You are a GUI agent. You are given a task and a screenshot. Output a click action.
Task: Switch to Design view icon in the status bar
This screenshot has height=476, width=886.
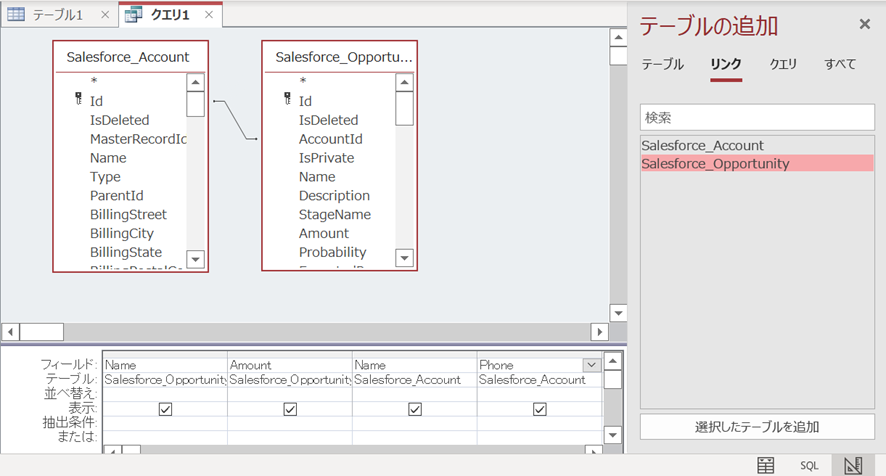(853, 465)
